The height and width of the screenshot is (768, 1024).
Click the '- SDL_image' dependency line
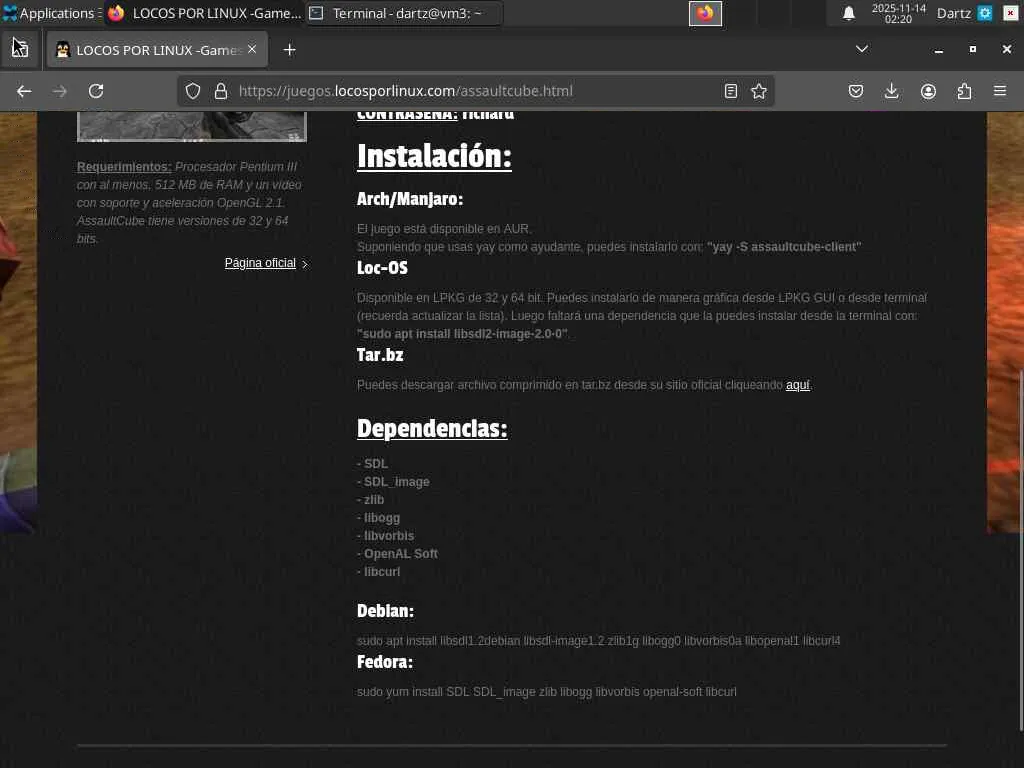click(393, 482)
